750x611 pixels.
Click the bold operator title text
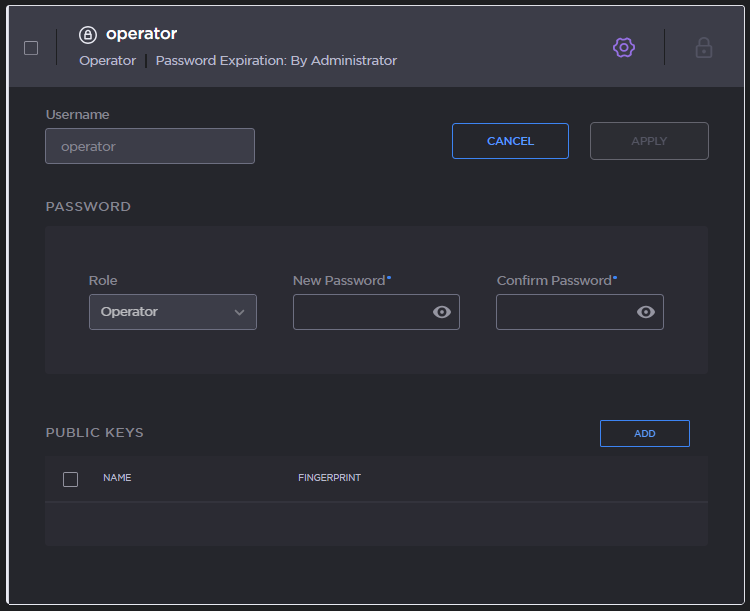141,34
